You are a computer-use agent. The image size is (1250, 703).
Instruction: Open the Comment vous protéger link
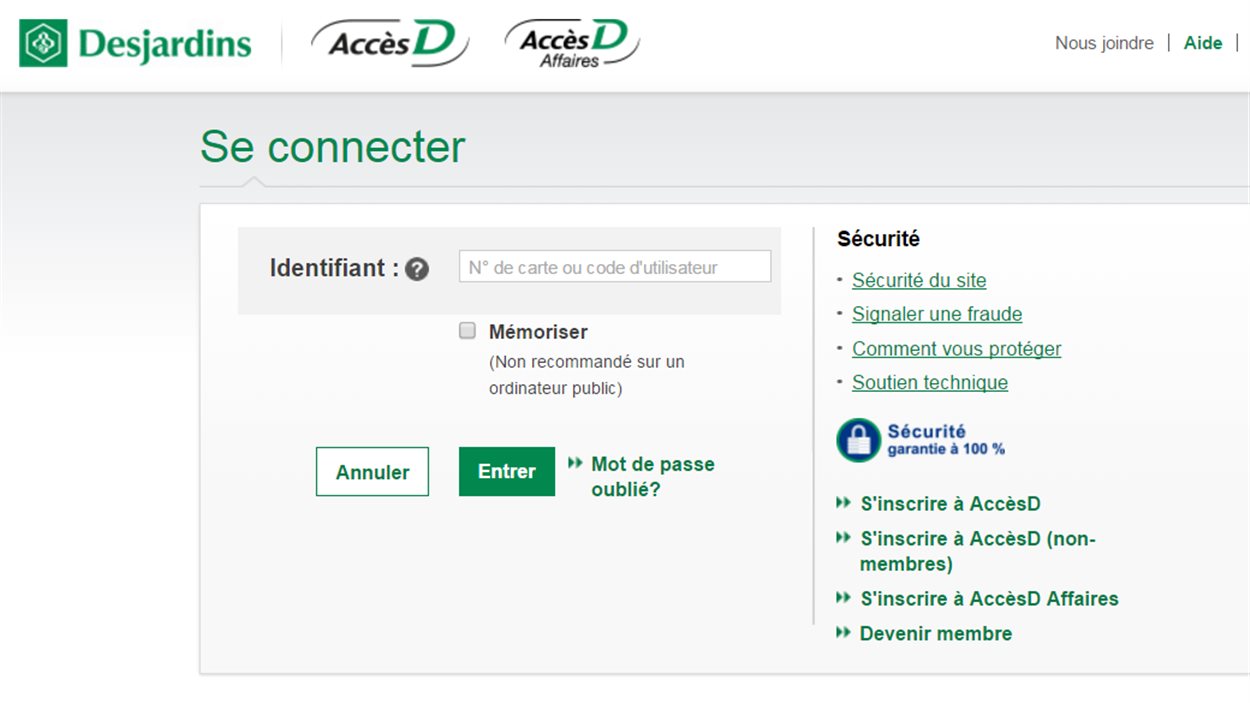point(956,349)
